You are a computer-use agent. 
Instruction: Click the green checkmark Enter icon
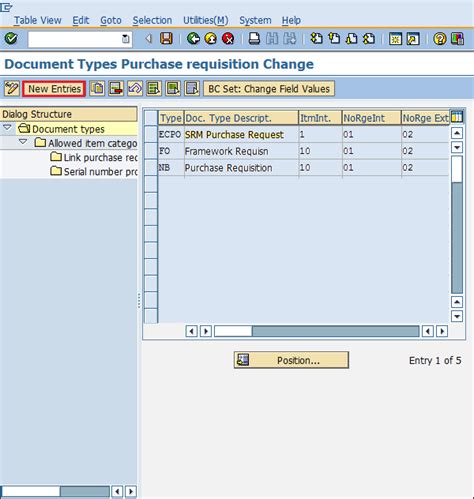(11, 39)
